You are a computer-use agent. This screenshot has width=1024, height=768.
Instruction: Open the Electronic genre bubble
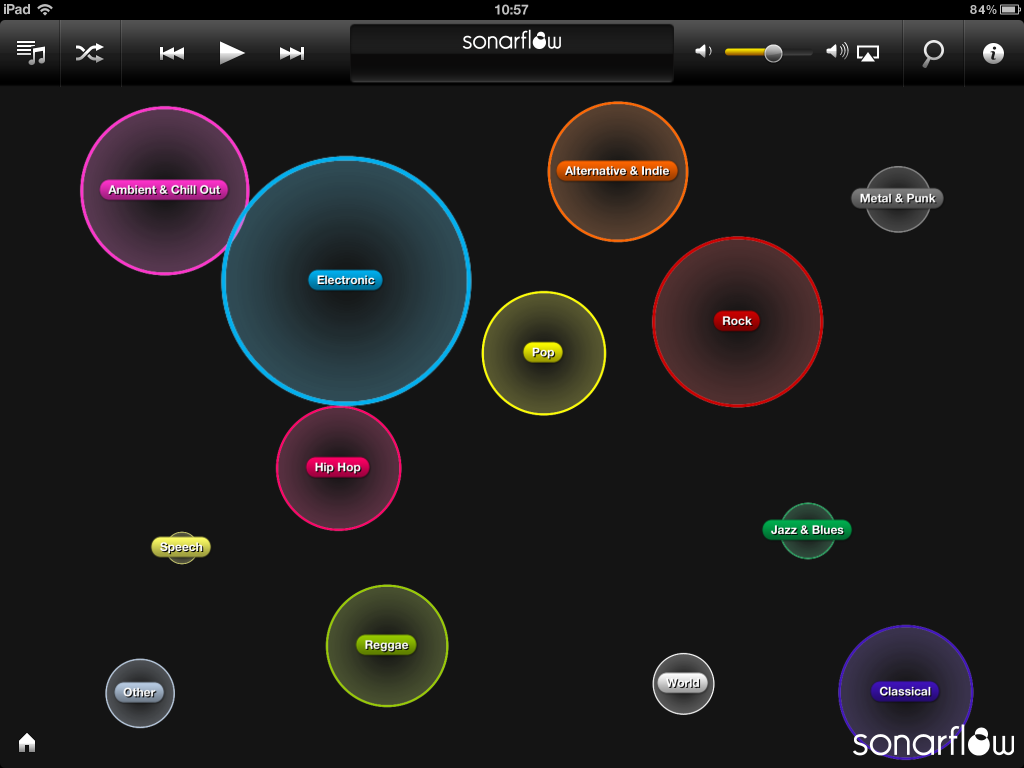point(346,281)
